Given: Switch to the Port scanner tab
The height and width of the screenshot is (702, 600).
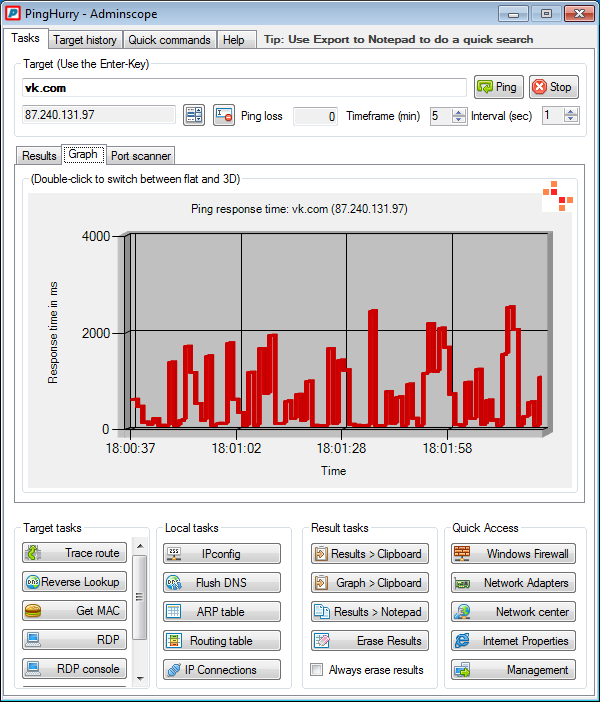Looking at the screenshot, I should tap(141, 156).
